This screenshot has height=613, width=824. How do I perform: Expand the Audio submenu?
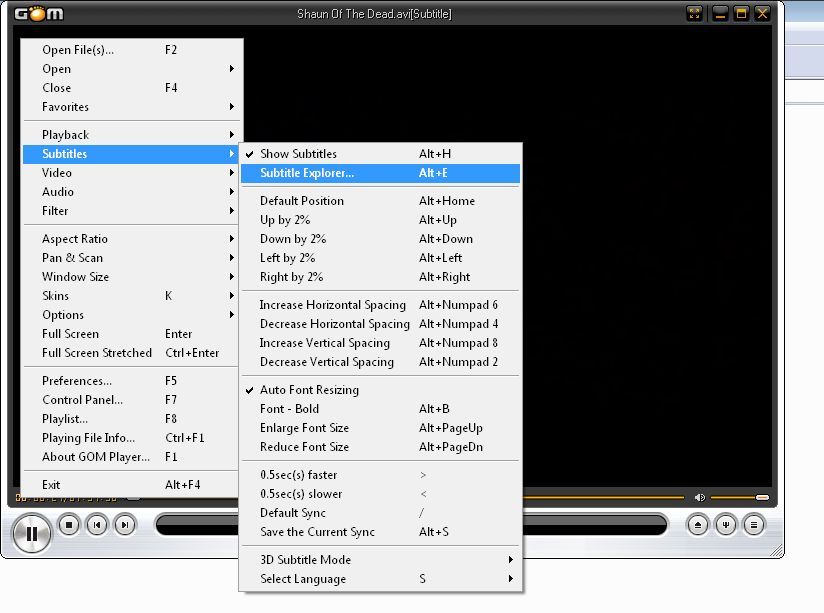(131, 192)
